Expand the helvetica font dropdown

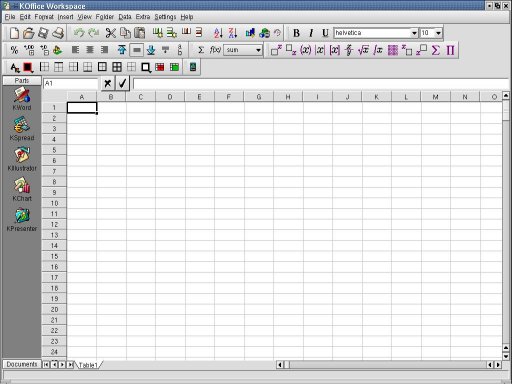point(414,33)
